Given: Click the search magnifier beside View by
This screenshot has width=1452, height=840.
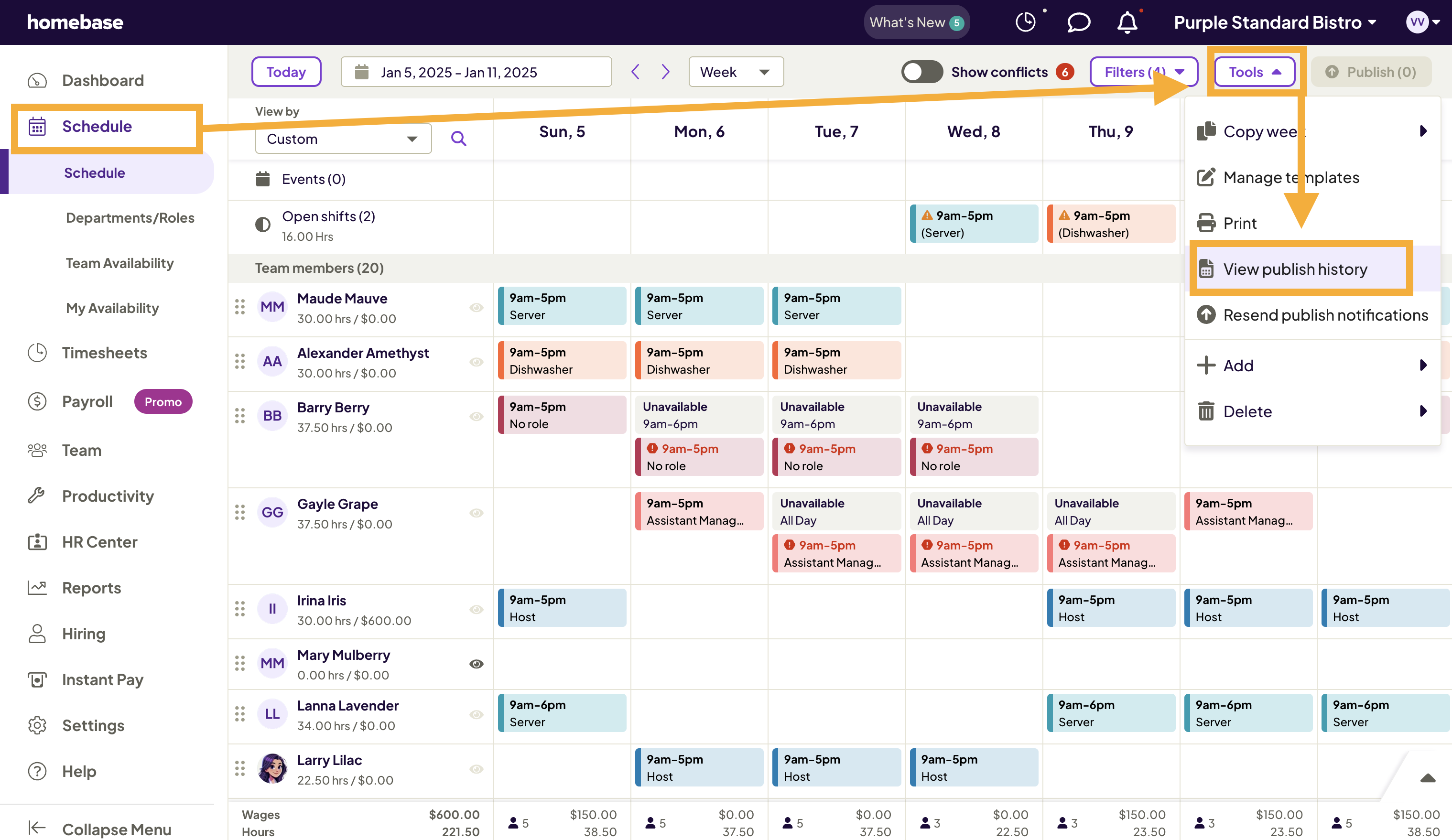Looking at the screenshot, I should coord(459,138).
